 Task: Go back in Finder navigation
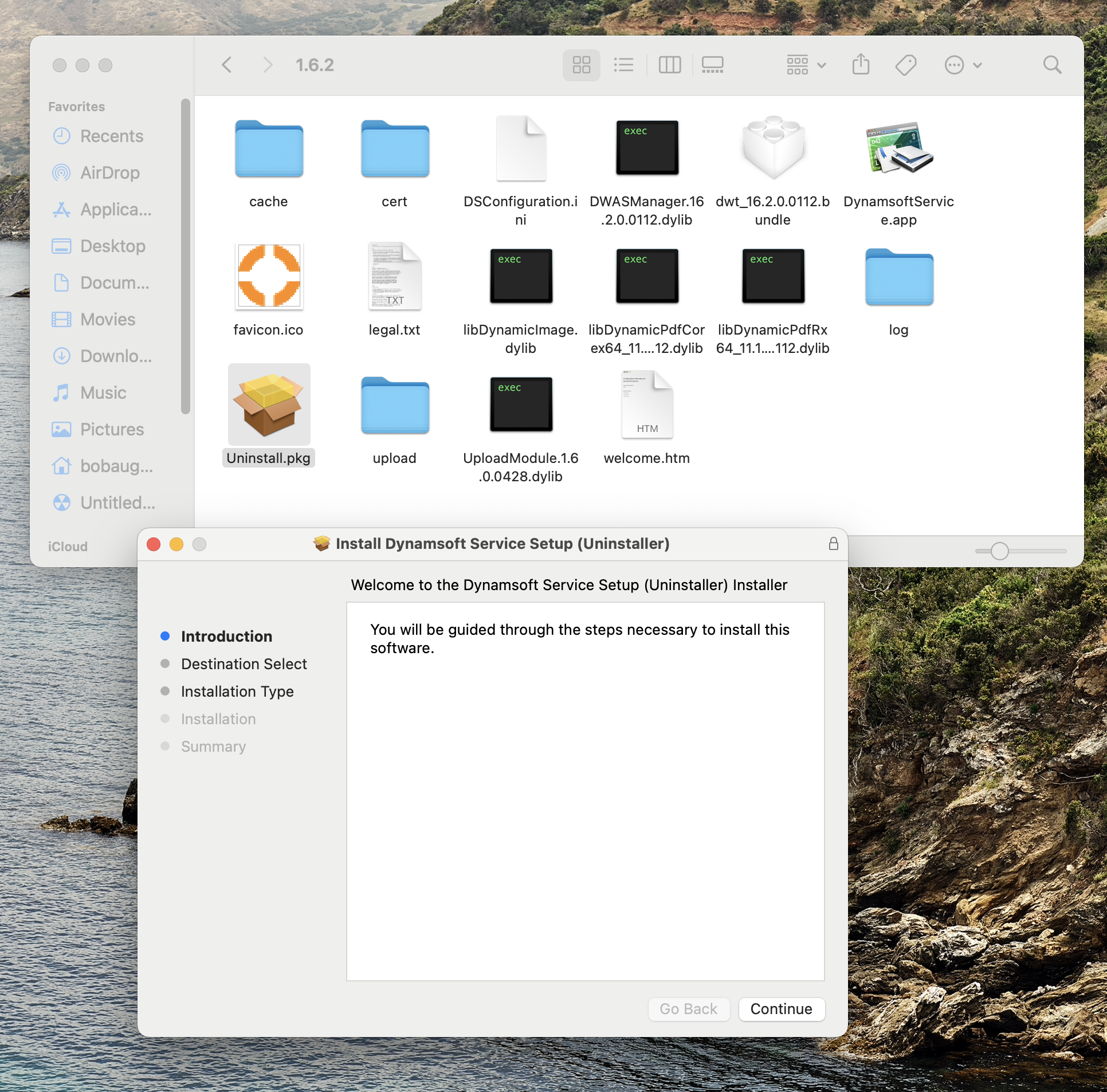click(227, 65)
